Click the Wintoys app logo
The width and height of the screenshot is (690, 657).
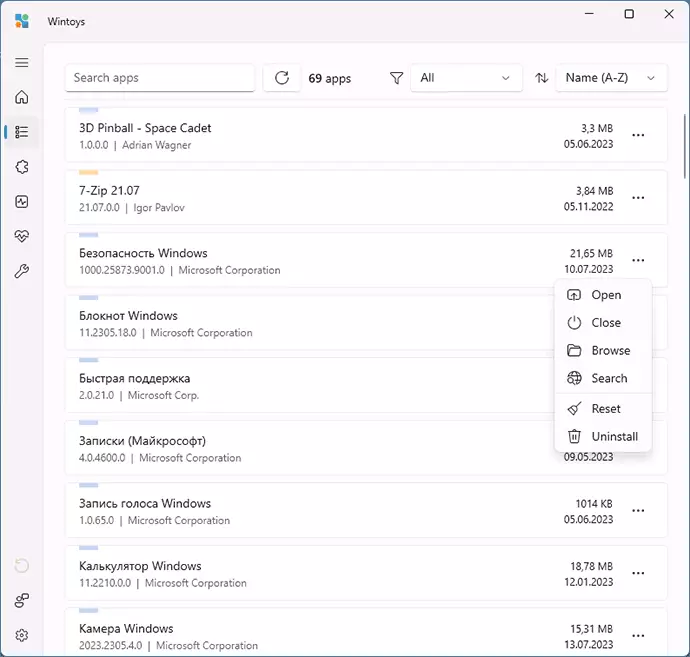(x=22, y=21)
